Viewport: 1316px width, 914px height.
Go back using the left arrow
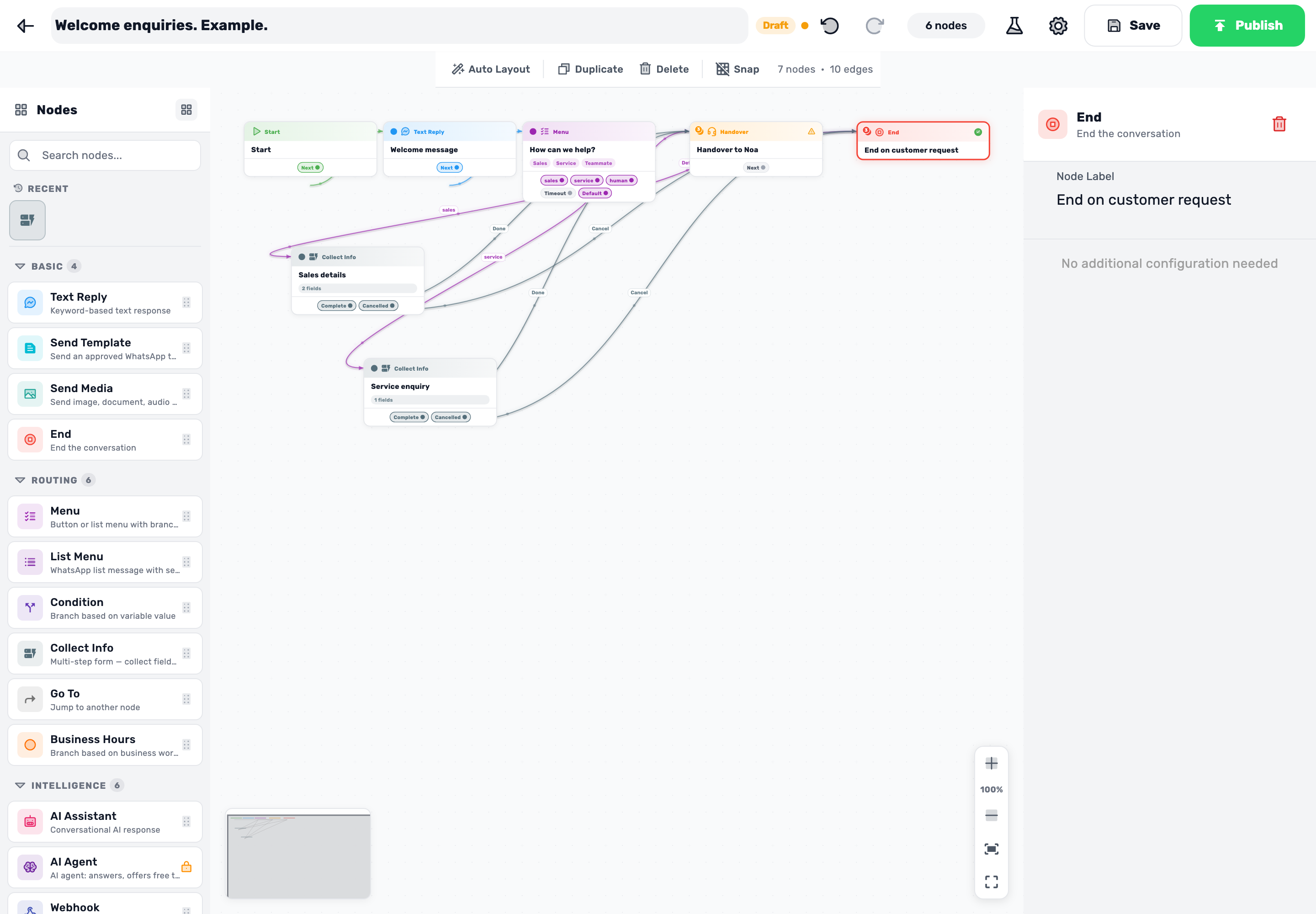[25, 25]
